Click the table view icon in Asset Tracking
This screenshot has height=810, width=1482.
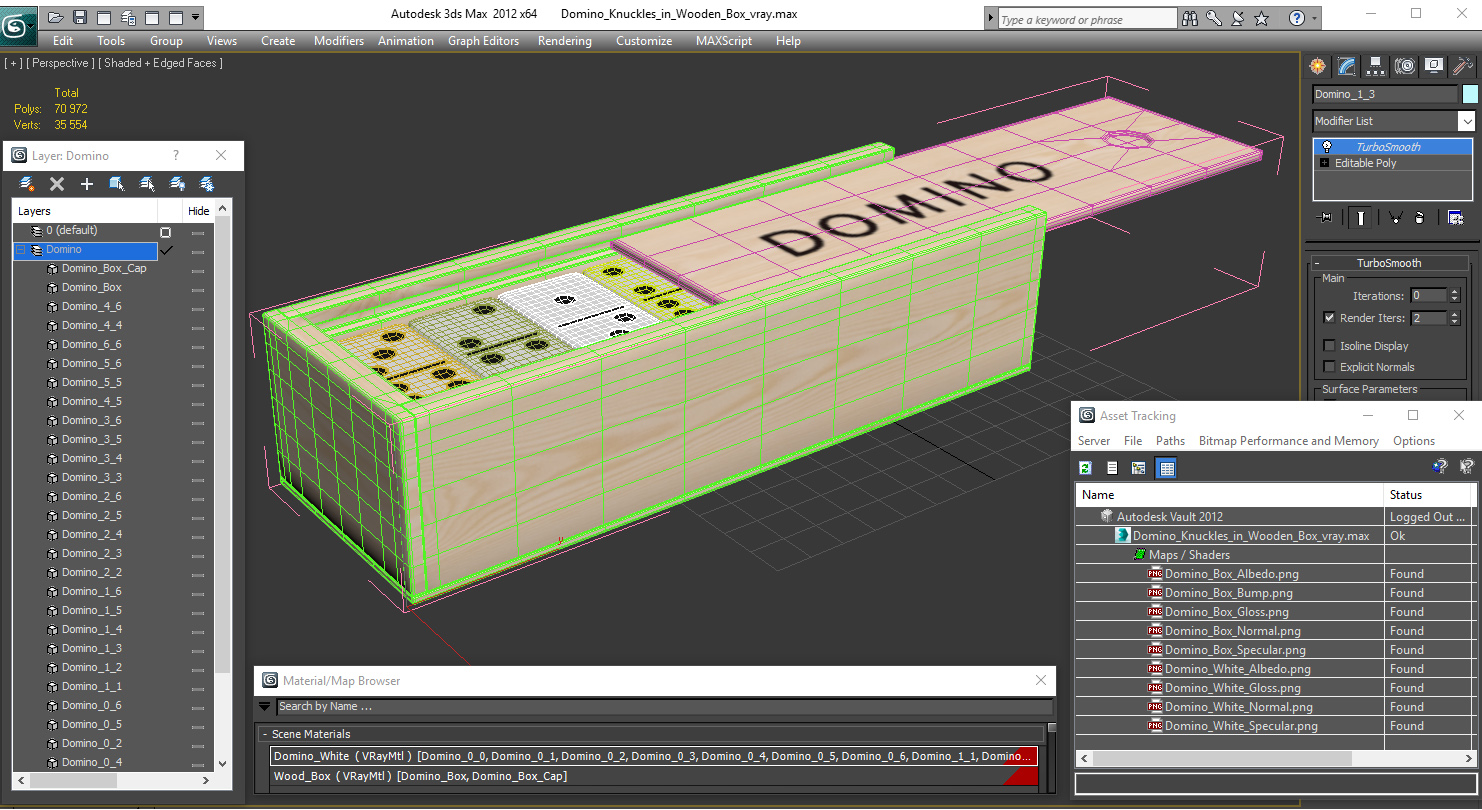click(1166, 468)
